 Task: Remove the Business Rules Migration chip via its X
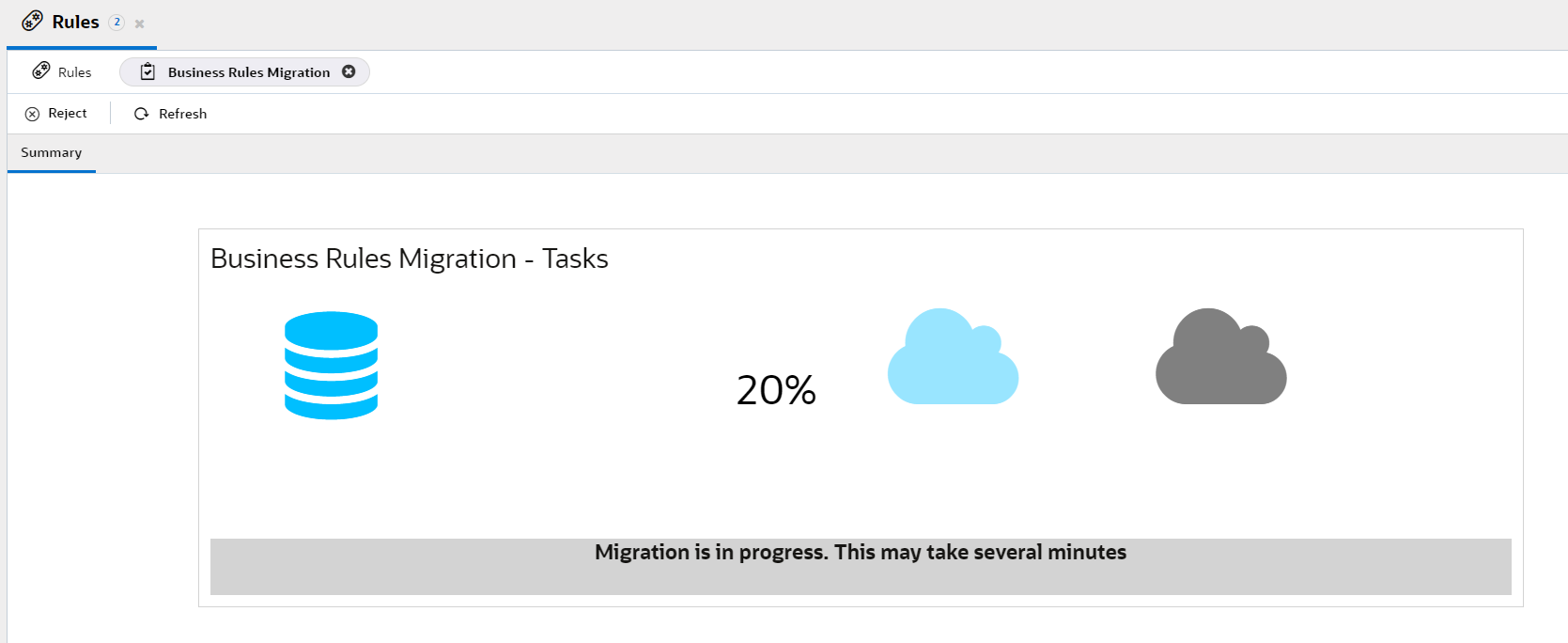[x=349, y=71]
